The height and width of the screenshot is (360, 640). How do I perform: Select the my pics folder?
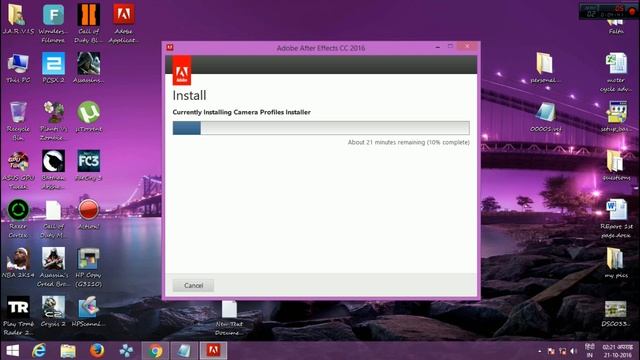pos(616,263)
